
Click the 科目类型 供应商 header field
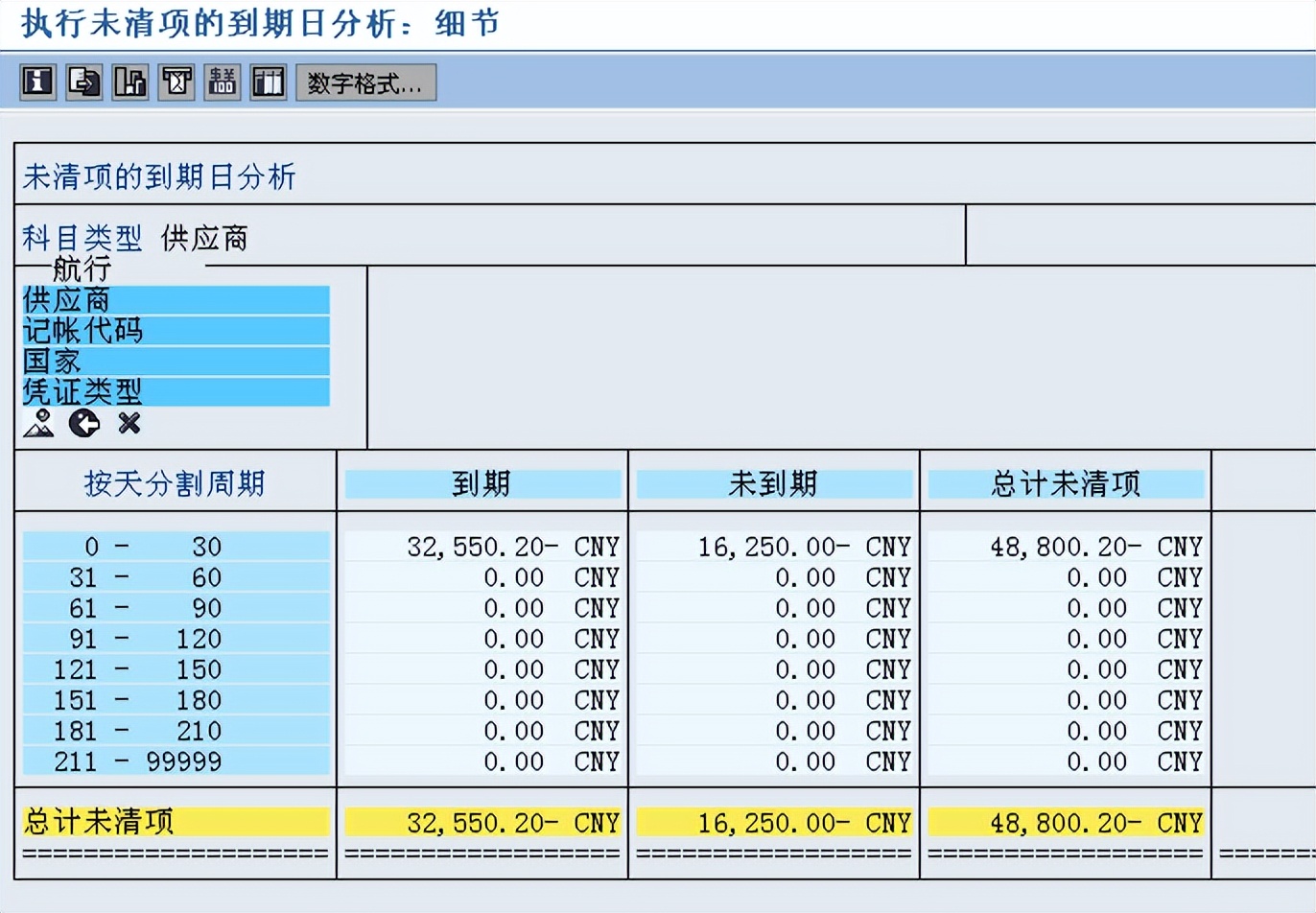tap(134, 237)
